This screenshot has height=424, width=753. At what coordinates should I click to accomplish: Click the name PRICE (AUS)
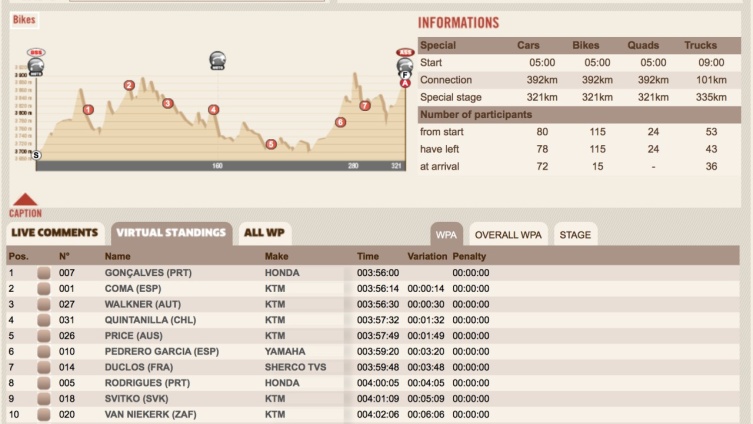point(134,336)
